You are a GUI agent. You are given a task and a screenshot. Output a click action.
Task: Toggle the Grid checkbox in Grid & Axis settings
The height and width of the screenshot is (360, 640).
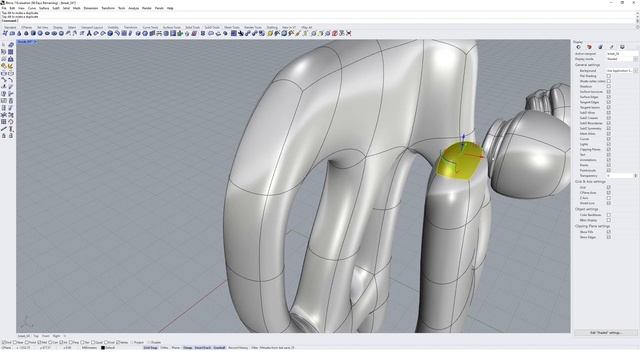(x=609, y=187)
